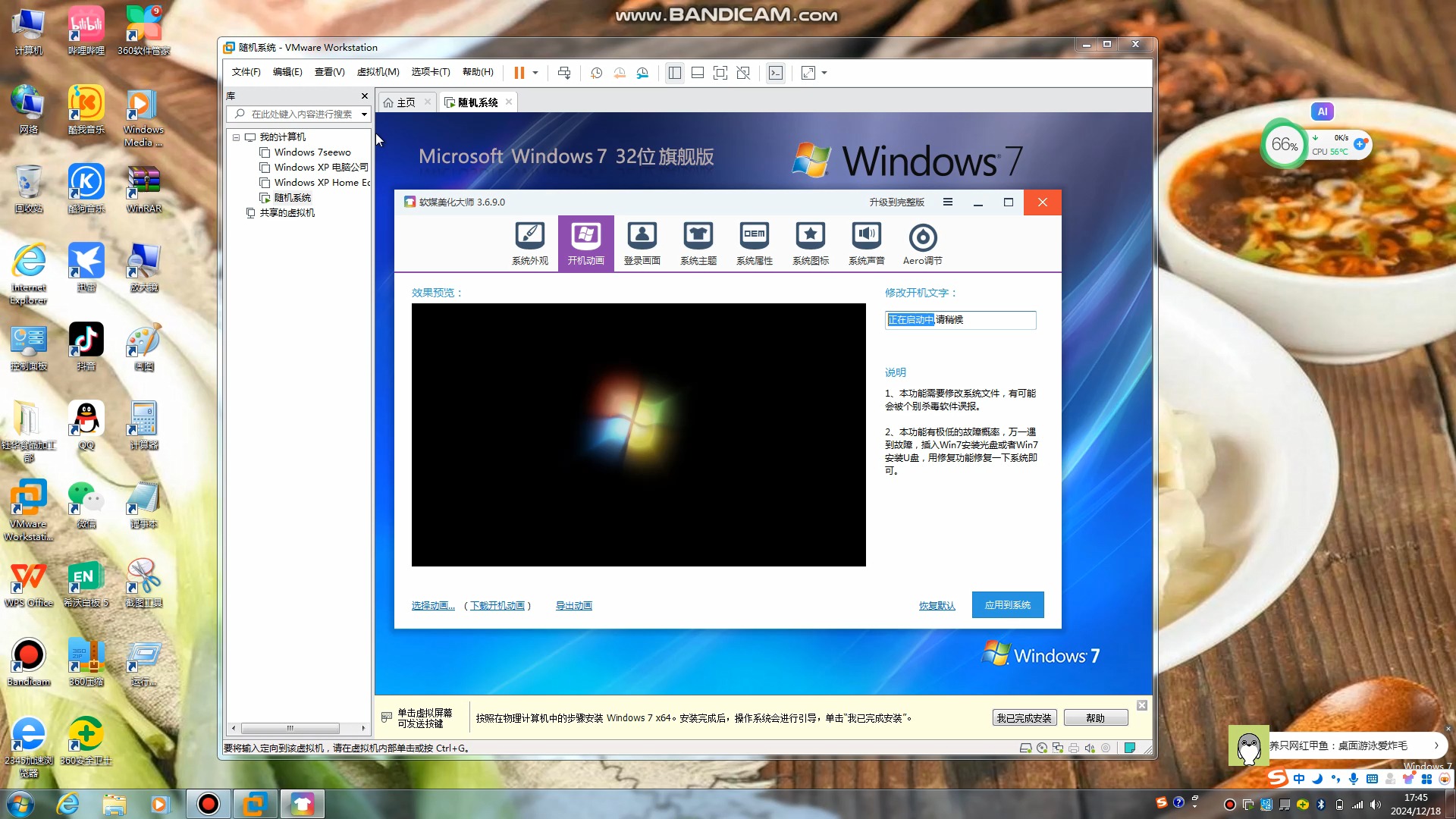The height and width of the screenshot is (819, 1456).
Task: Click stretch guest display icon
Action: tap(808, 73)
